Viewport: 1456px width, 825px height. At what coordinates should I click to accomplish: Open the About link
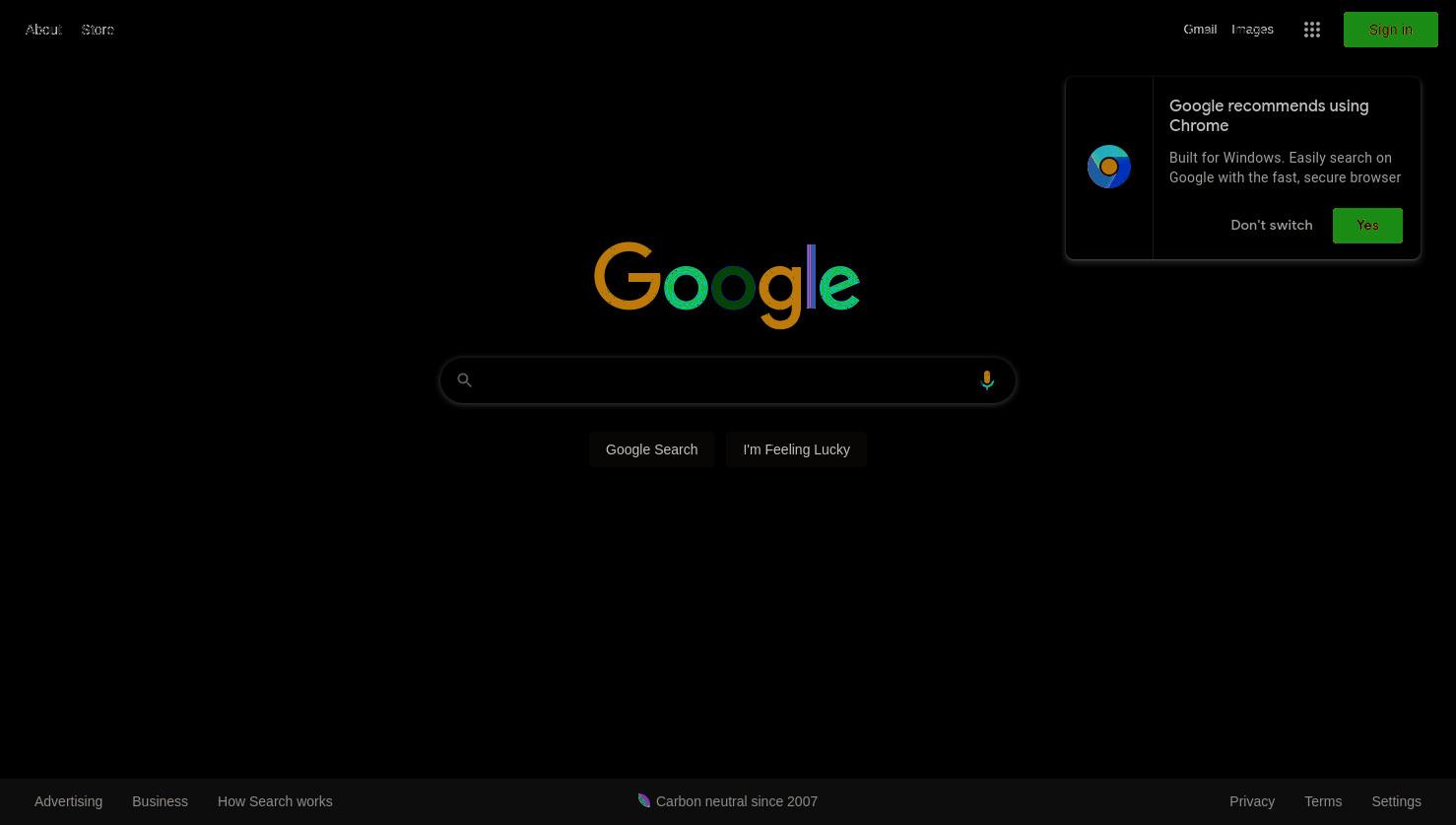(43, 30)
